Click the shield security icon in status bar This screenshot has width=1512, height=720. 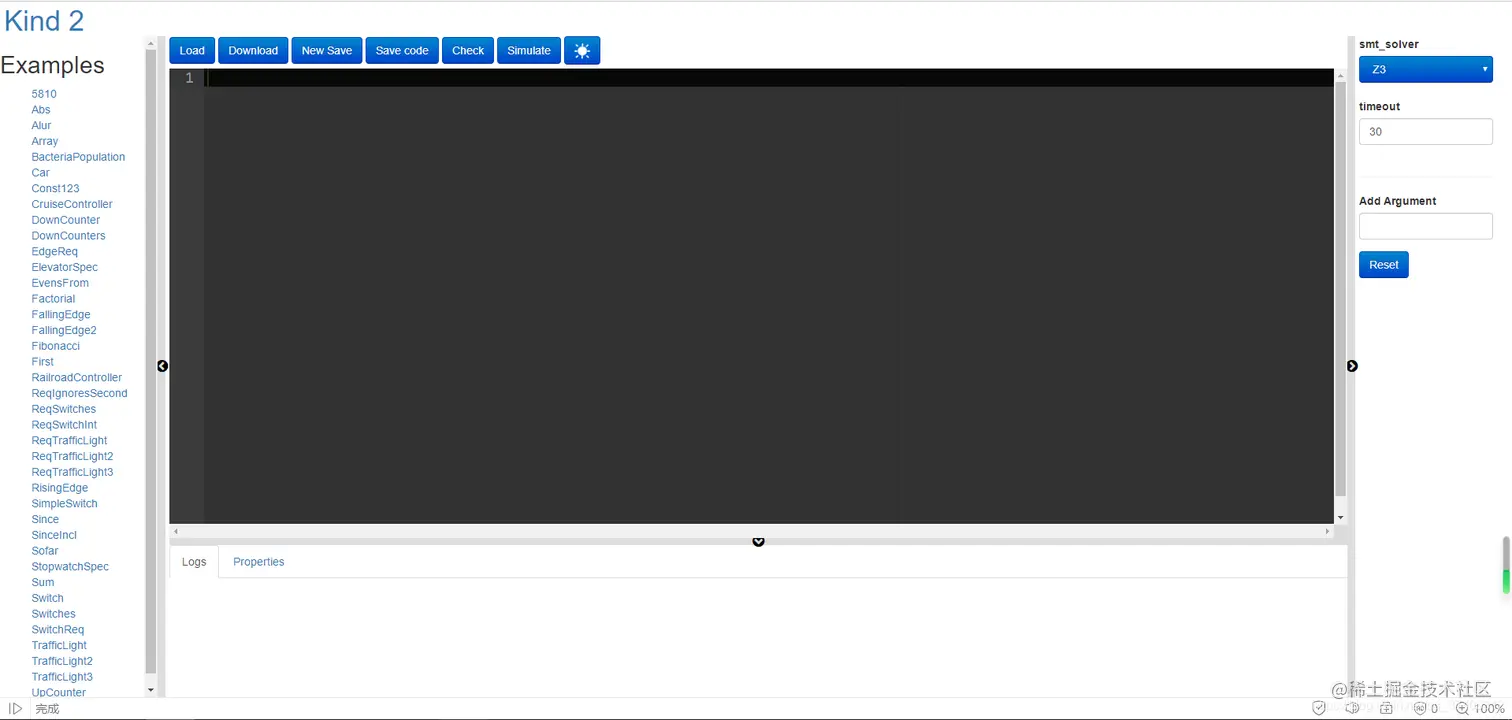tap(1319, 708)
